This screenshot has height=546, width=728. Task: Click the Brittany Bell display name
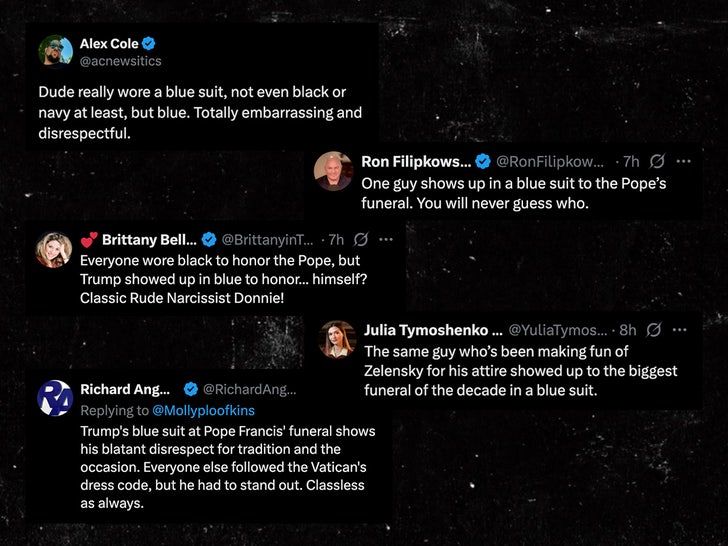tap(148, 239)
